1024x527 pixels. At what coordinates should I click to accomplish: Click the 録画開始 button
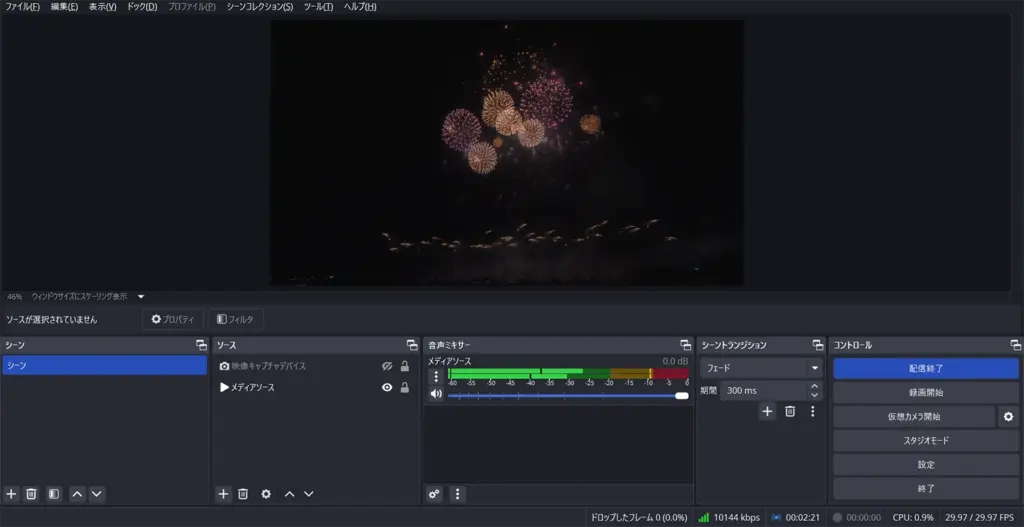coord(926,392)
